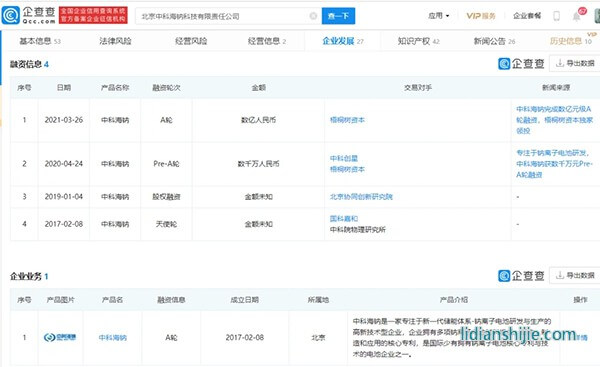Image resolution: width=600 pixels, height=367 pixels.
Task: Open the Pre-A轮 financing news article link
Action: [x=554, y=164]
